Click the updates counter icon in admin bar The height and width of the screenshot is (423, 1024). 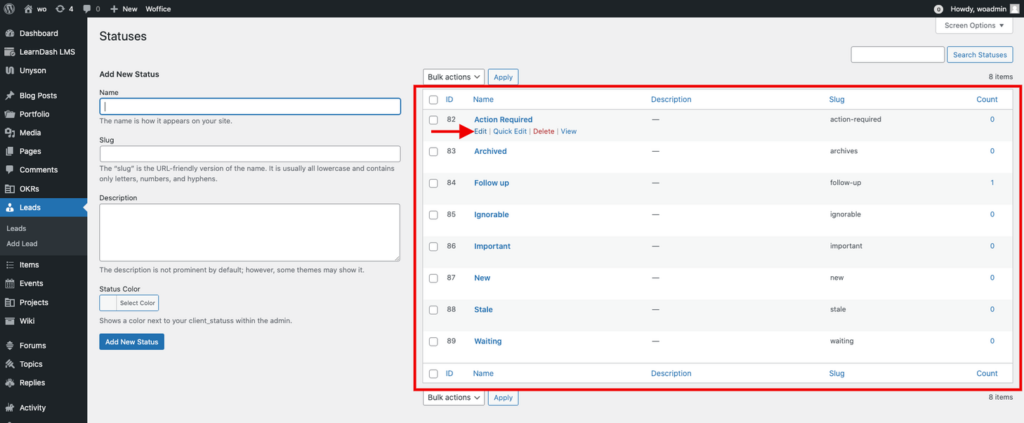(x=66, y=8)
